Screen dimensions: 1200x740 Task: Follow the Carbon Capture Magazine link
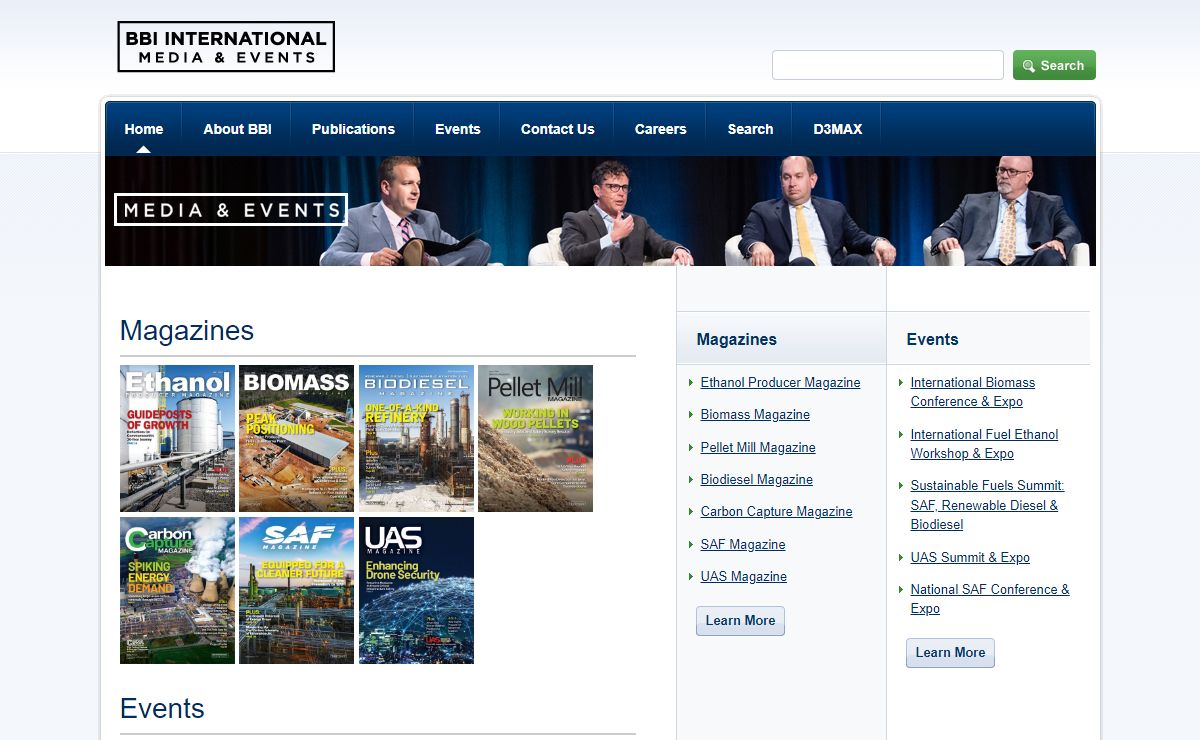tap(776, 511)
